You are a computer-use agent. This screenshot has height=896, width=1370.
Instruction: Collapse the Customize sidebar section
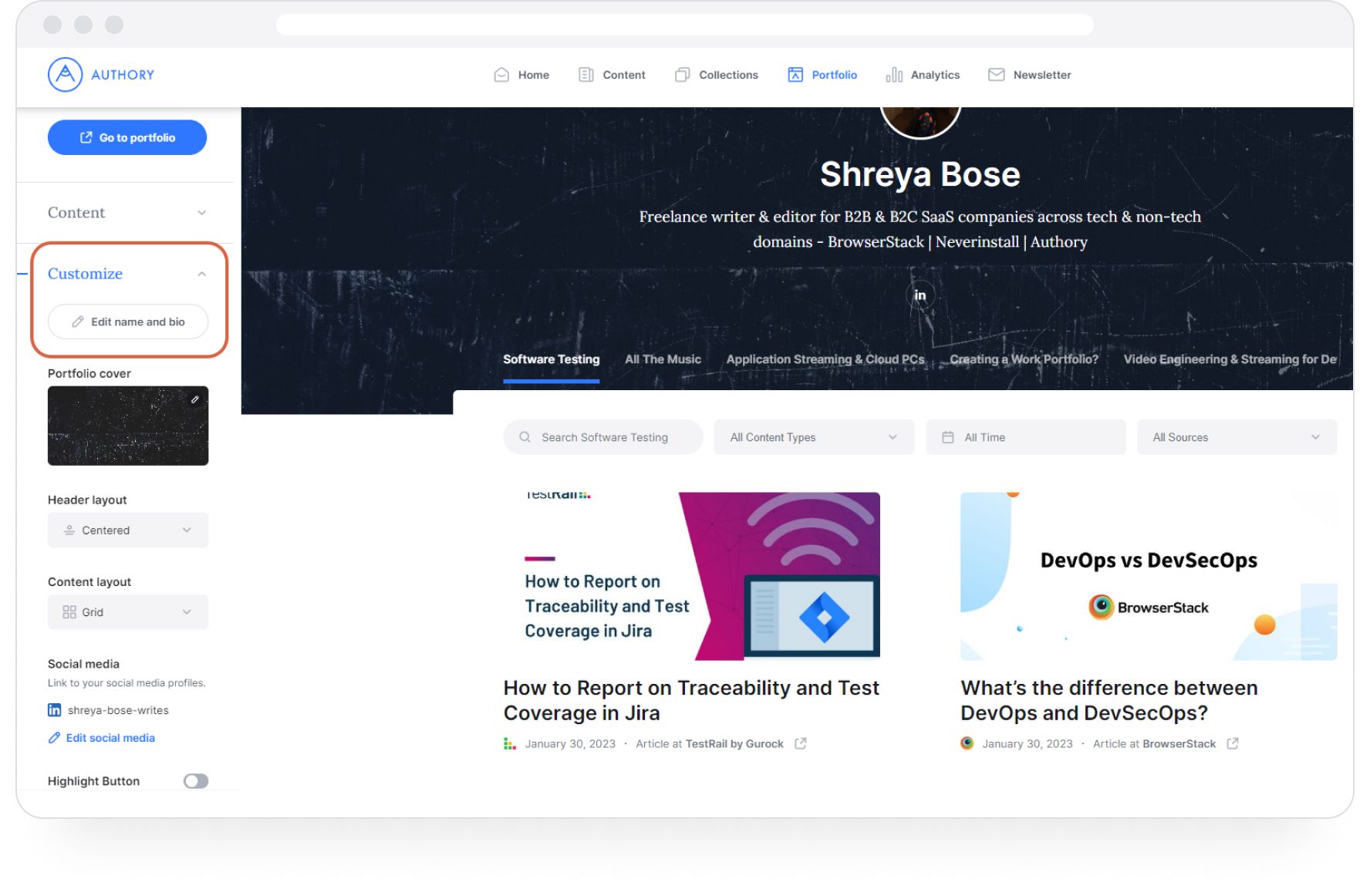pos(127,274)
